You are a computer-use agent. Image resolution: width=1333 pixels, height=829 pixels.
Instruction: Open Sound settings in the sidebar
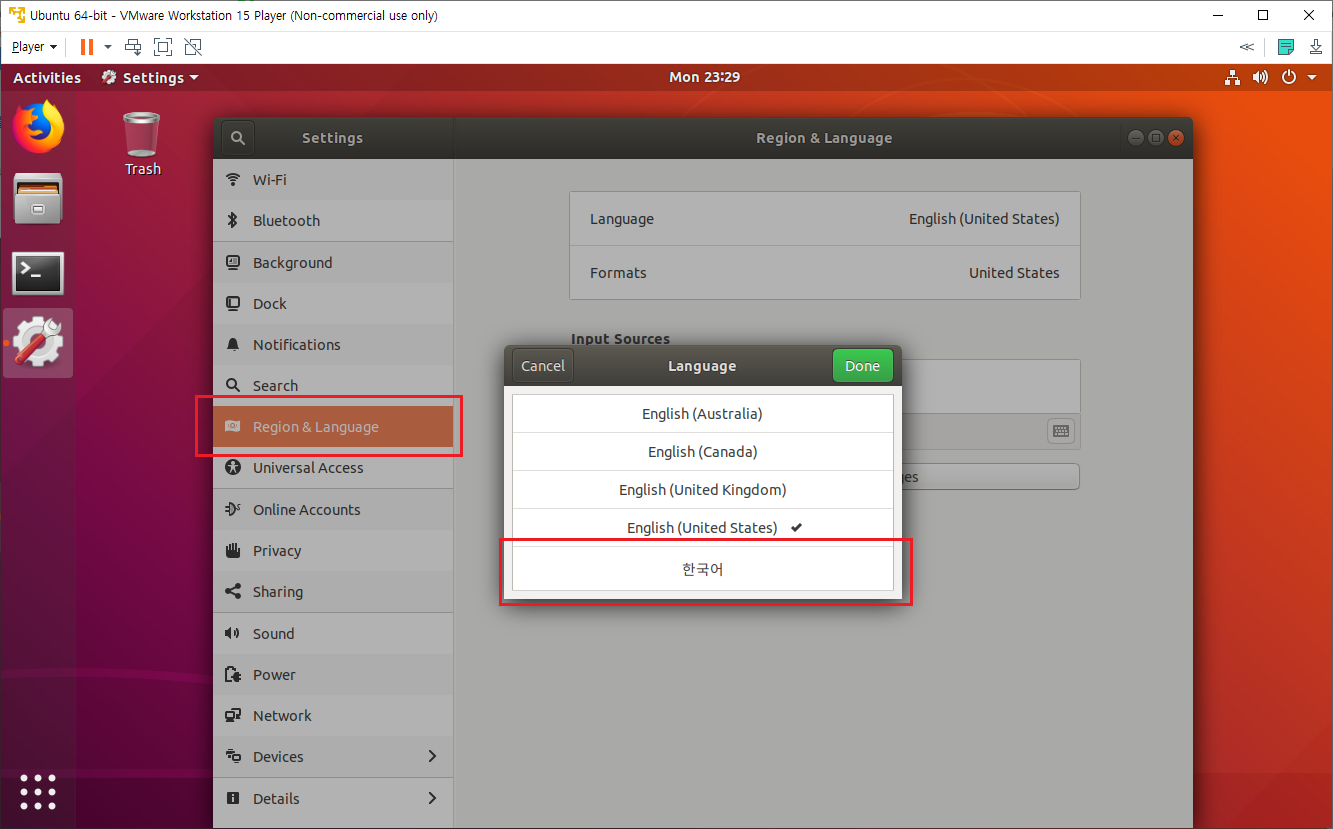[333, 634]
